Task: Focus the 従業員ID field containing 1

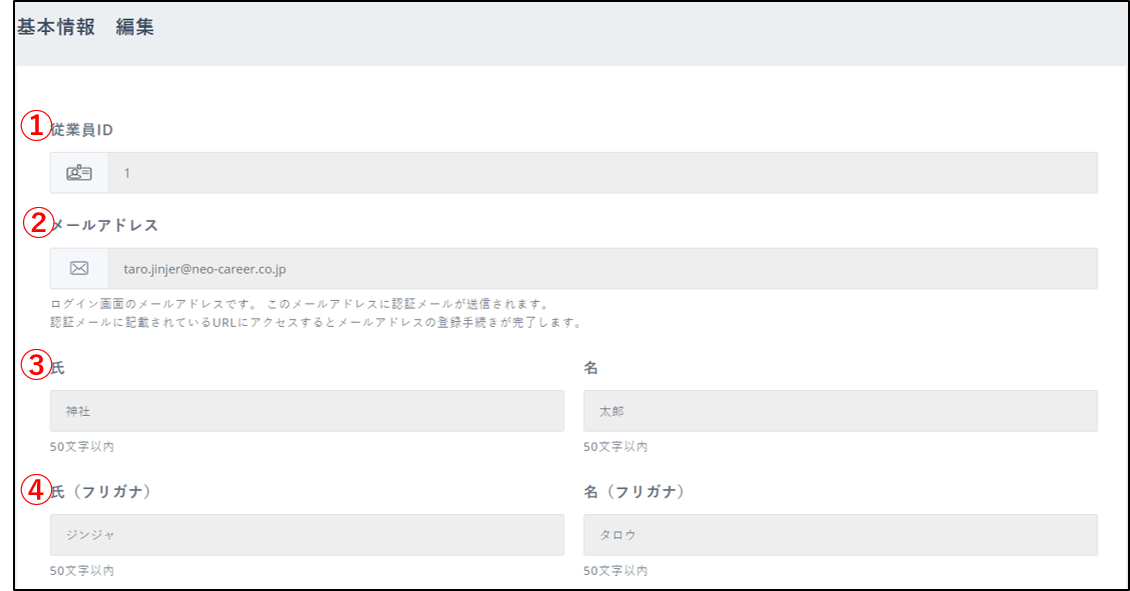Action: coord(602,173)
